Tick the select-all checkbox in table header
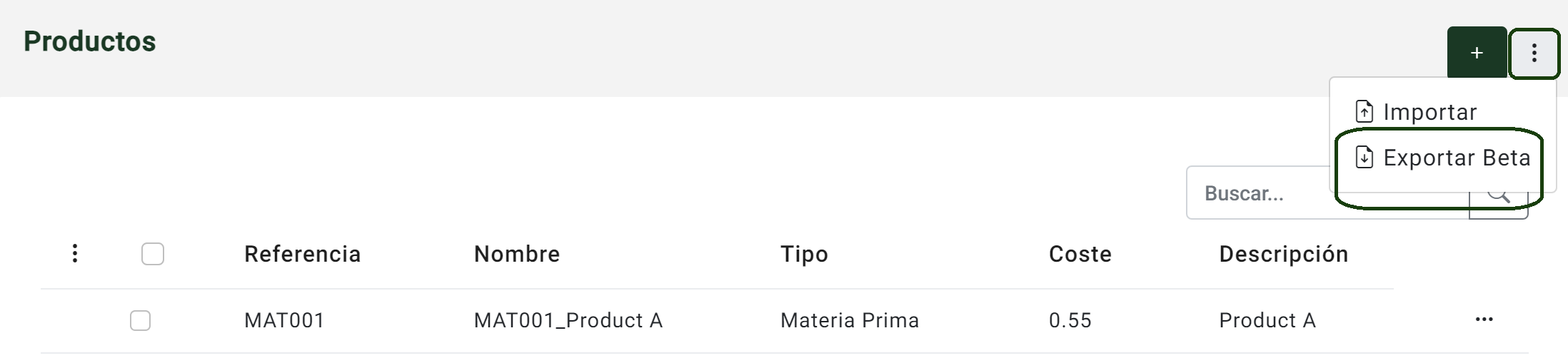 tap(153, 254)
